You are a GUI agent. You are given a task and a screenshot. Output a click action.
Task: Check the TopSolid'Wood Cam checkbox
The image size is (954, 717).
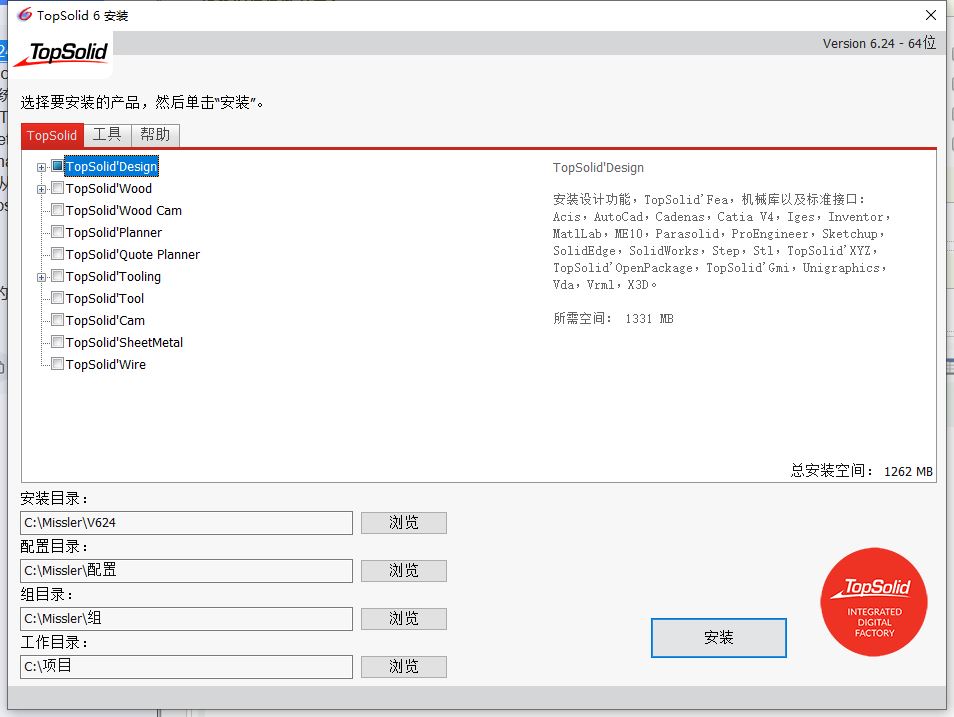coord(57,209)
